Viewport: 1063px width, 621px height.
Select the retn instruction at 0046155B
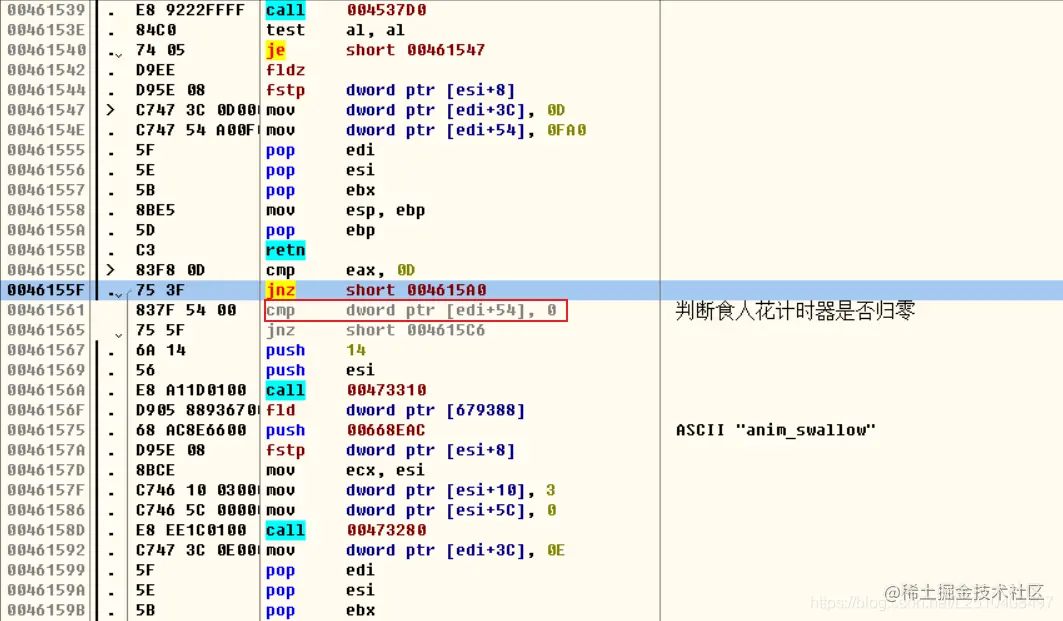point(285,250)
